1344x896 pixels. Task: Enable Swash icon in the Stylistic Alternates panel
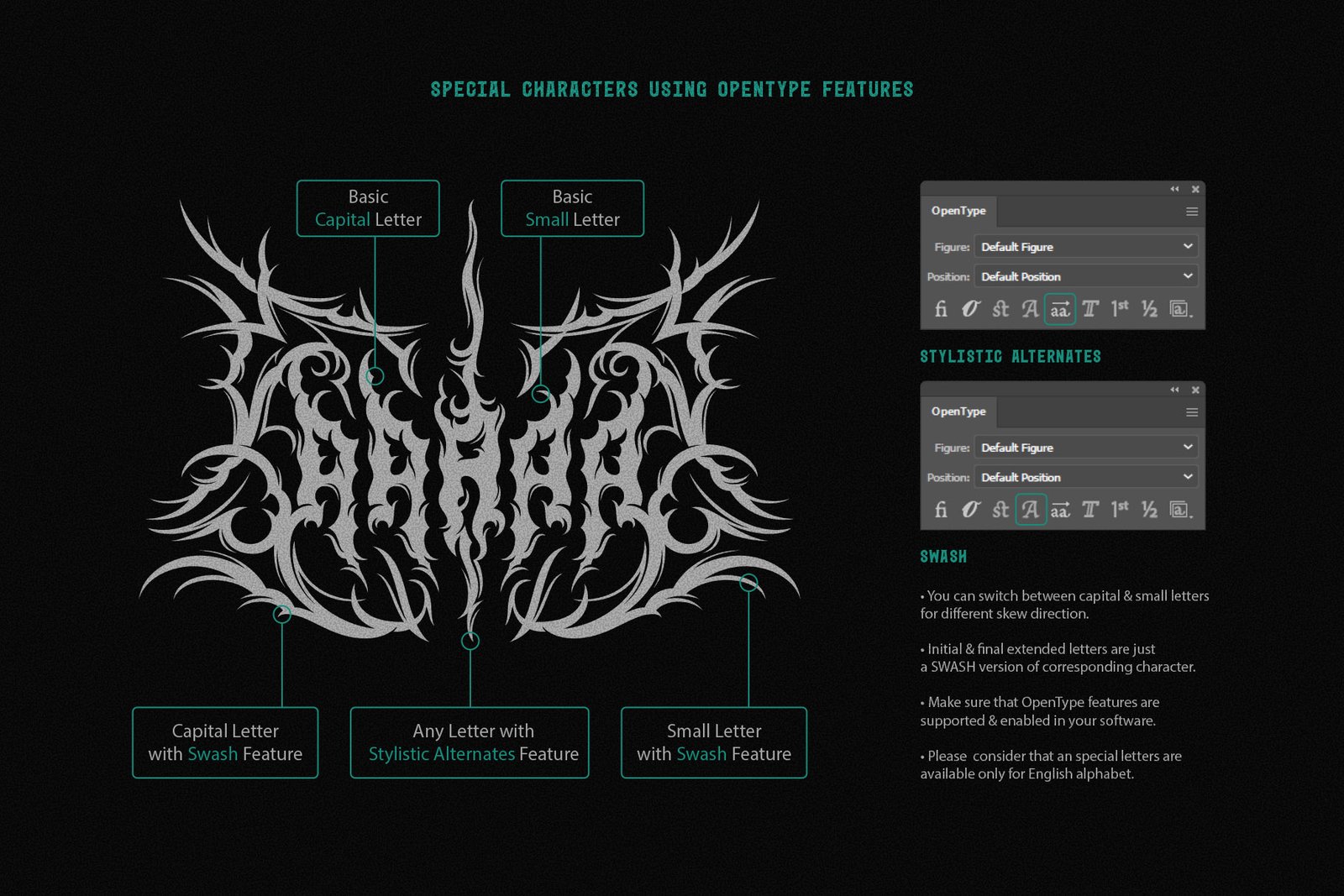click(x=1030, y=309)
